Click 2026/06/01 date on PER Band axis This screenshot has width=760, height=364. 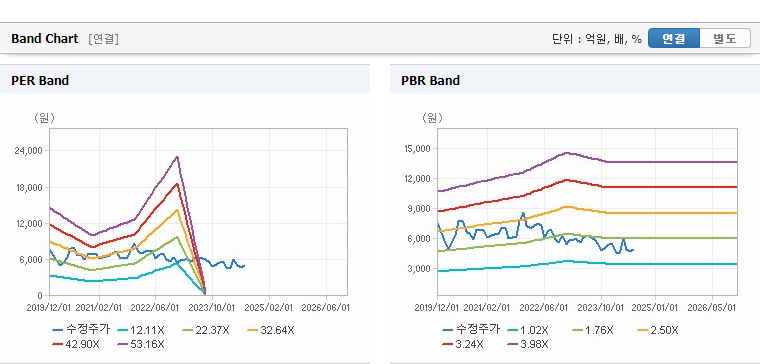click(x=325, y=308)
